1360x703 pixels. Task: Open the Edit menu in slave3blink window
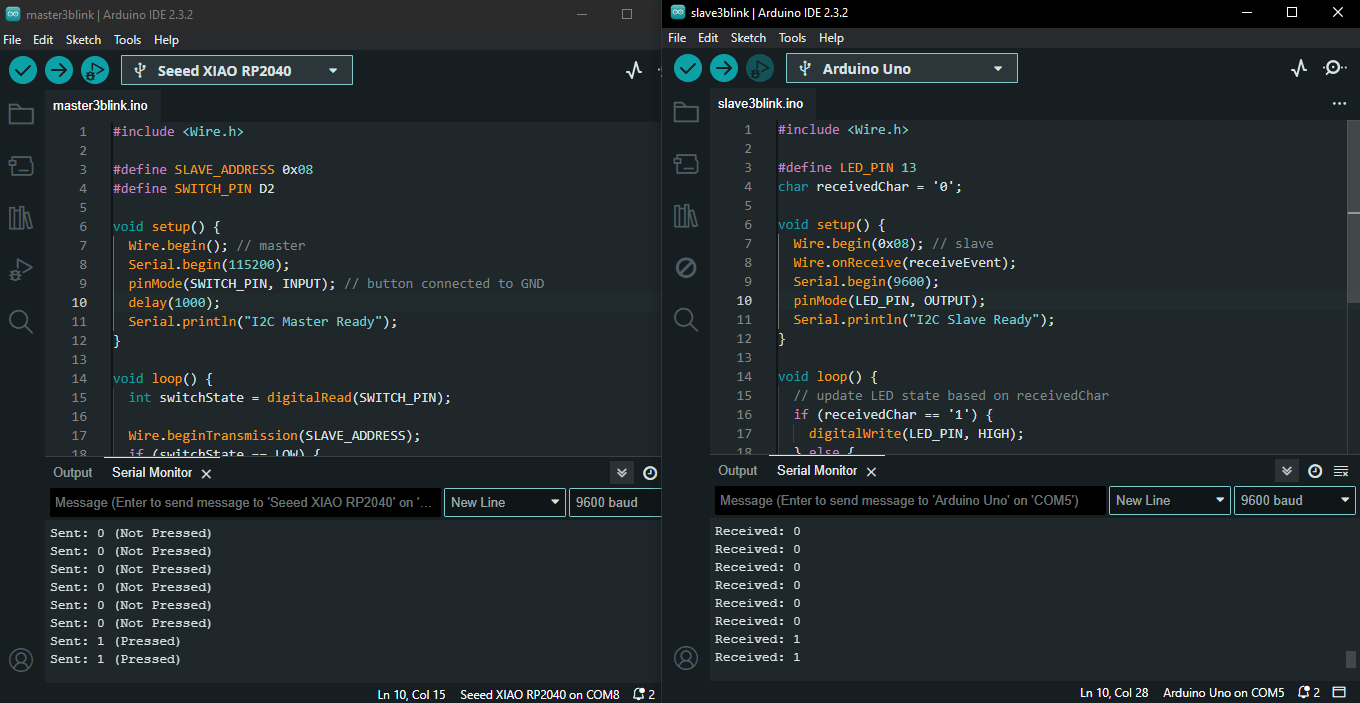click(708, 38)
